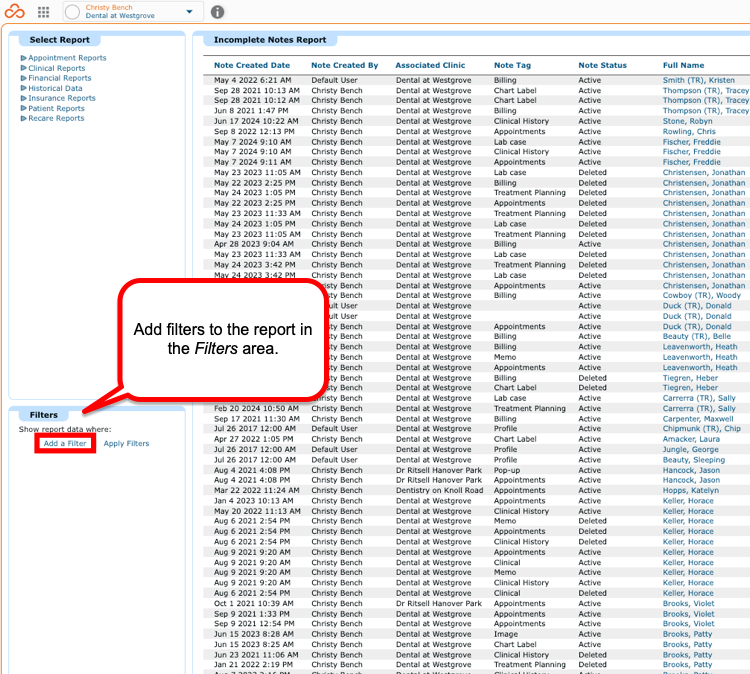Expand Recare Reports category

(x=52, y=118)
